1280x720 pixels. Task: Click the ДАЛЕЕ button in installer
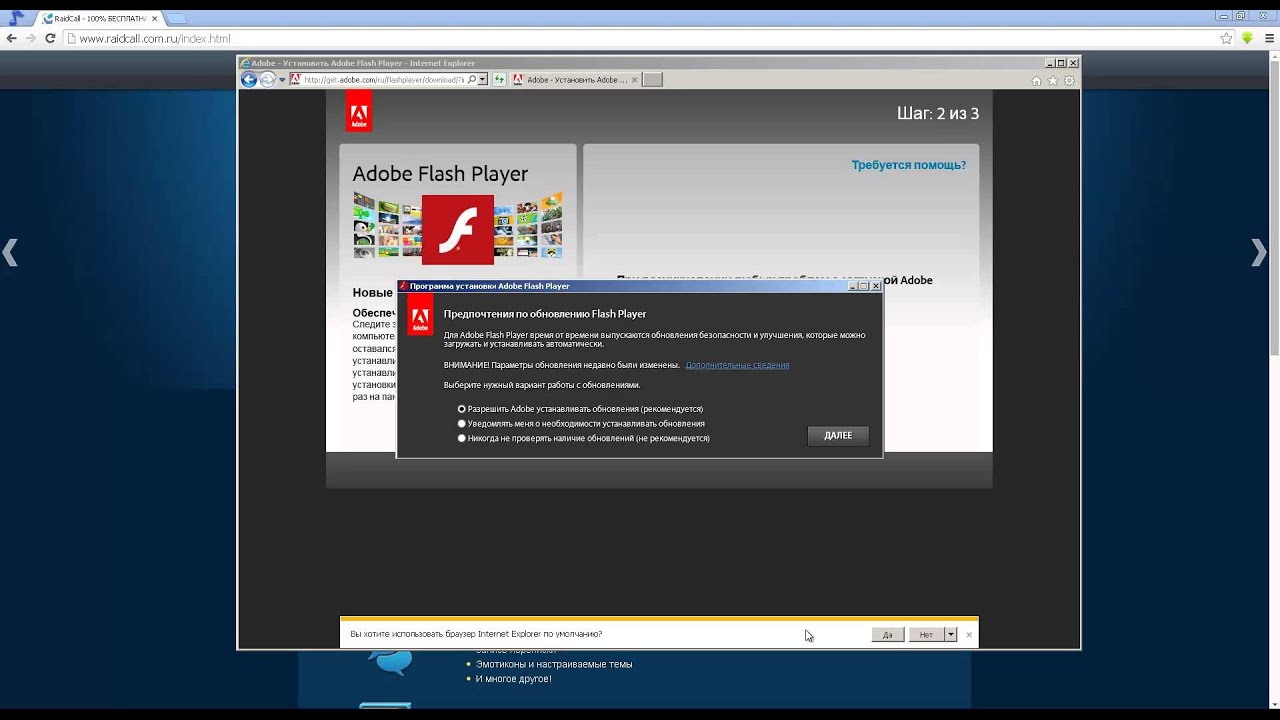838,435
